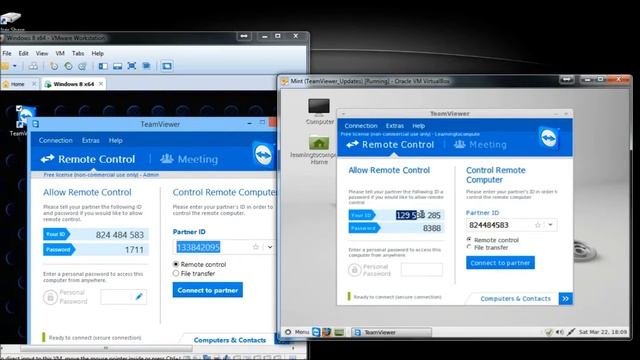This screenshot has width=640, height=360.
Task: Open Extras menu in Mint TeamViewer
Action: pos(395,126)
